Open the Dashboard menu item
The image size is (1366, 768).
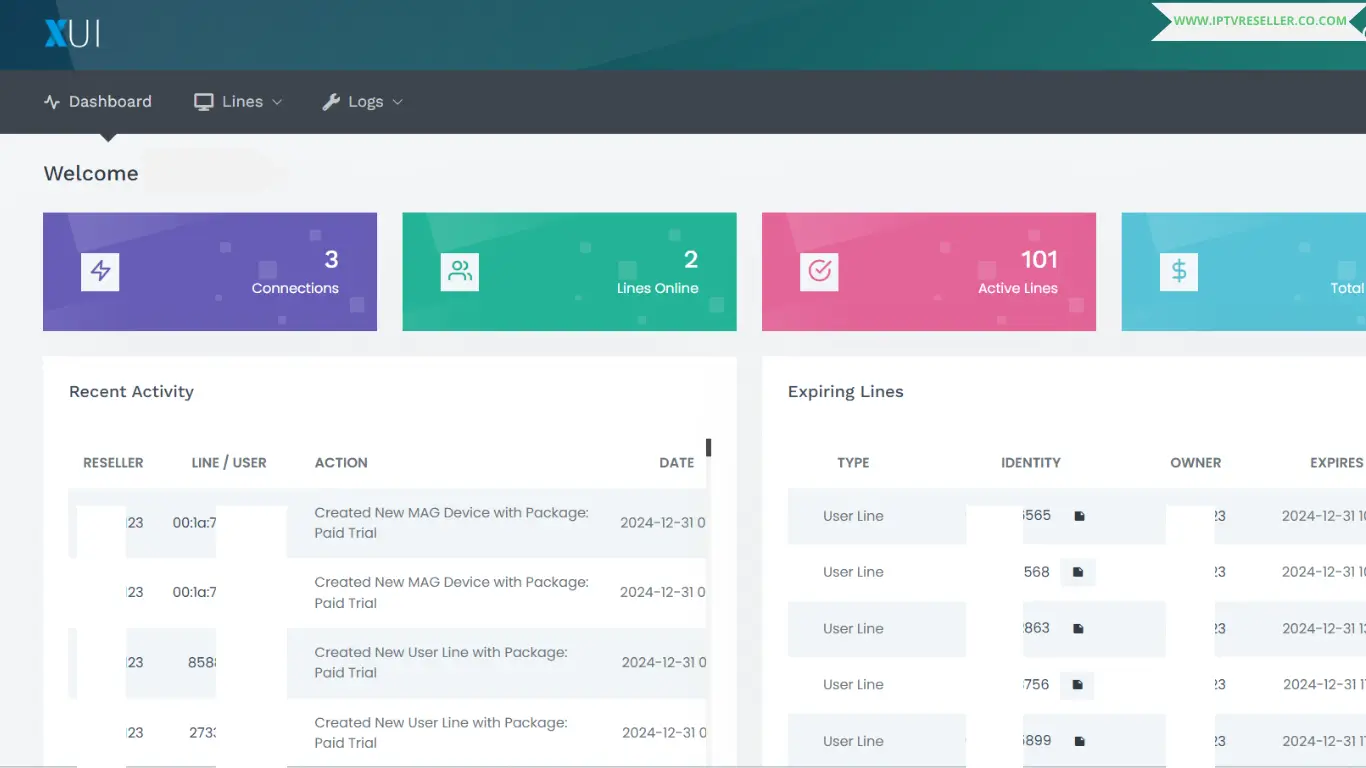tap(98, 102)
